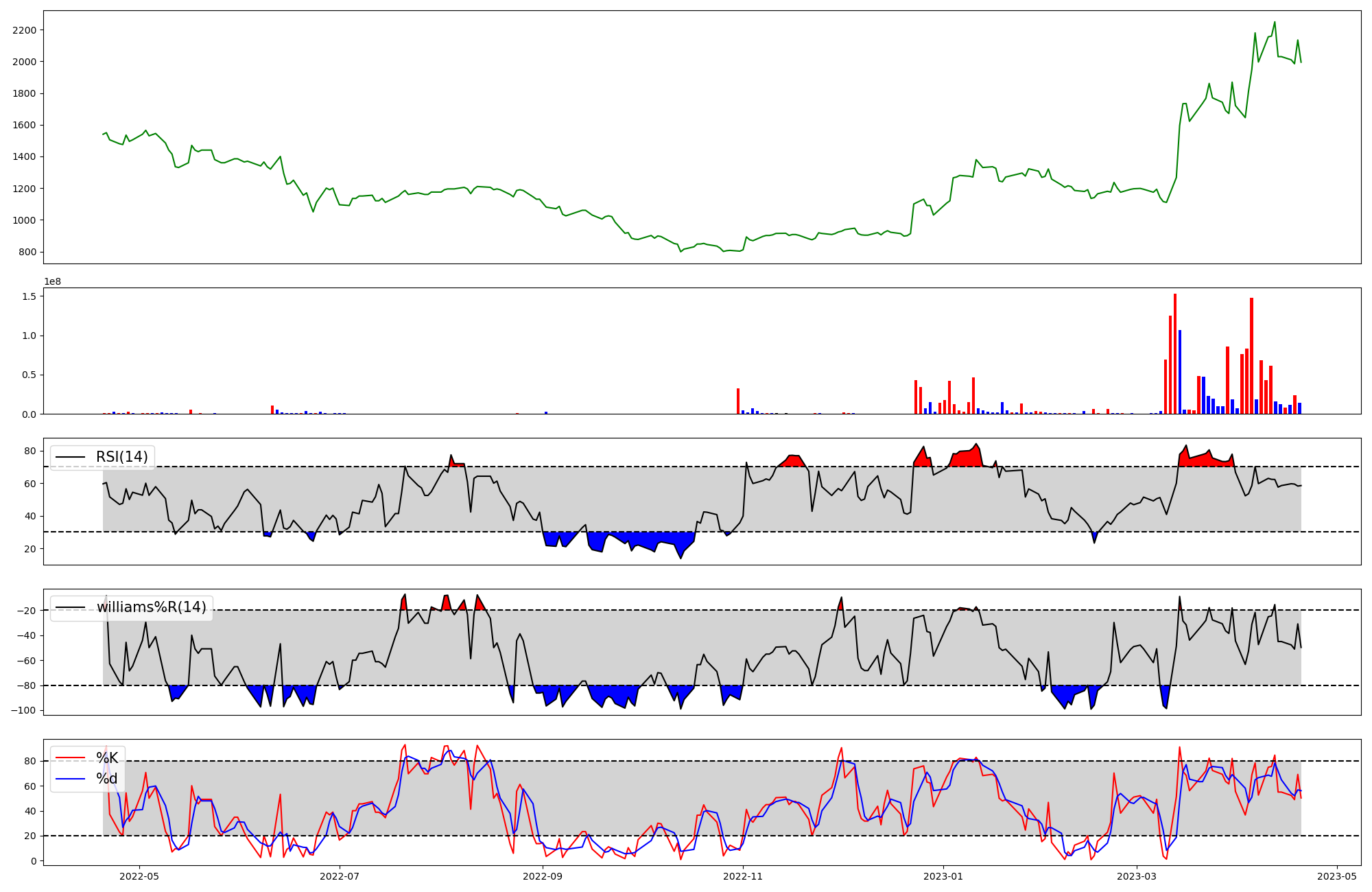Click the %K legend label

pyautogui.click(x=107, y=758)
